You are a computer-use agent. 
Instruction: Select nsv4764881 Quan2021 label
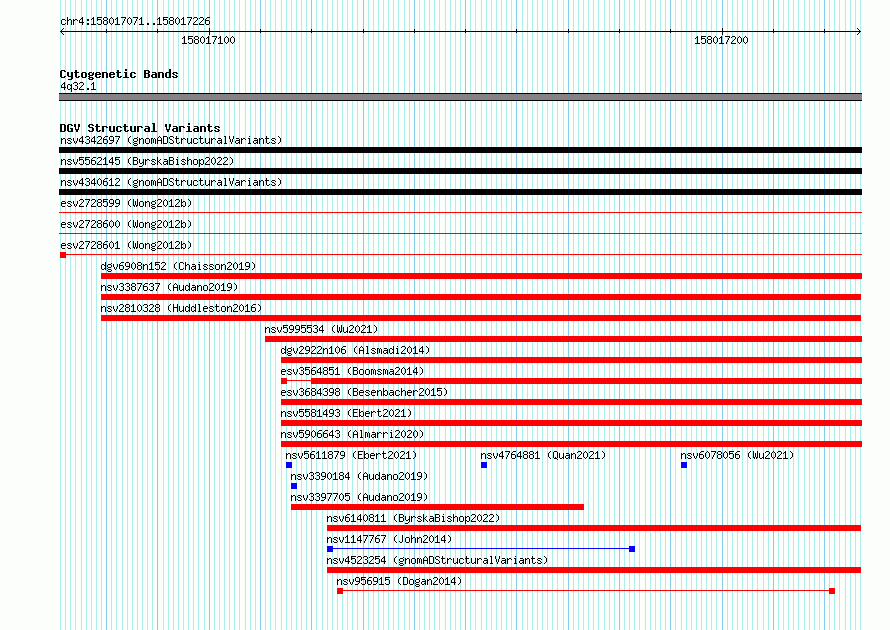543,455
